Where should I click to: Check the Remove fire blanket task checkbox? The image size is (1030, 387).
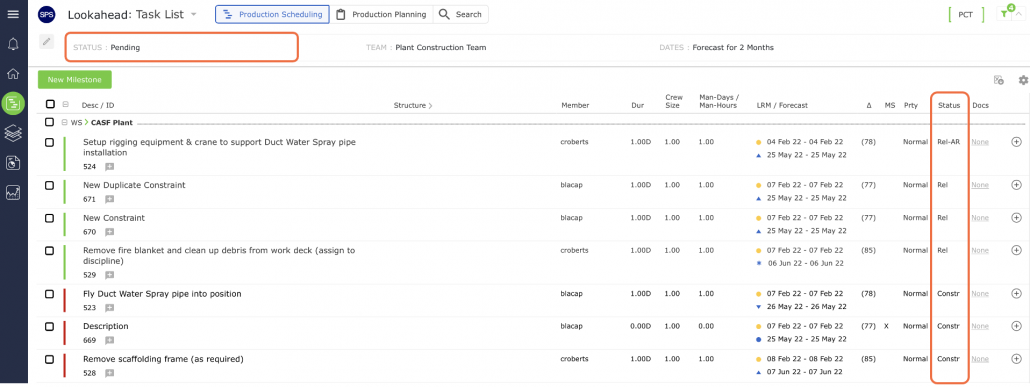[x=50, y=250]
